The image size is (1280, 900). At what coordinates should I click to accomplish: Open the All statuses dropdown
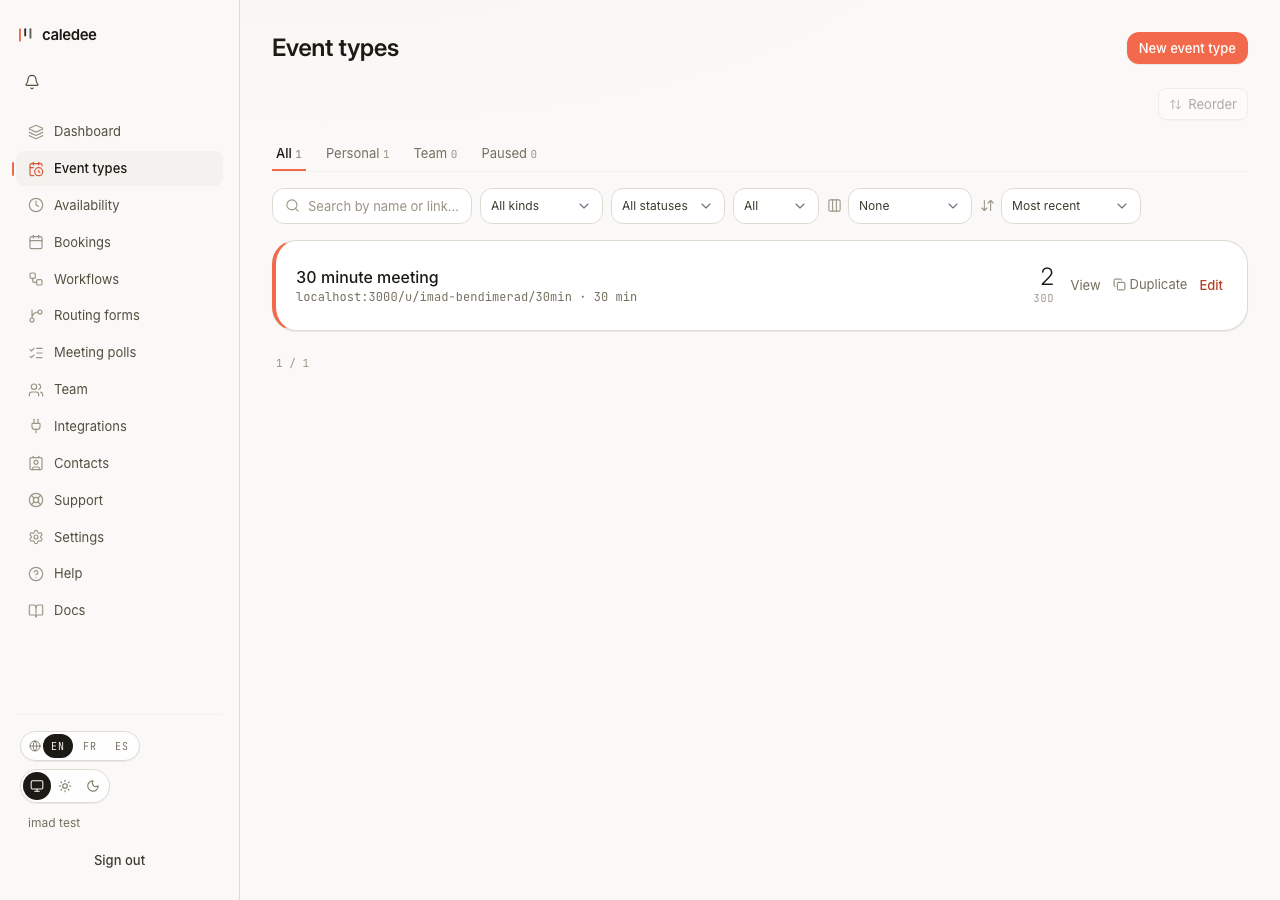(x=668, y=205)
